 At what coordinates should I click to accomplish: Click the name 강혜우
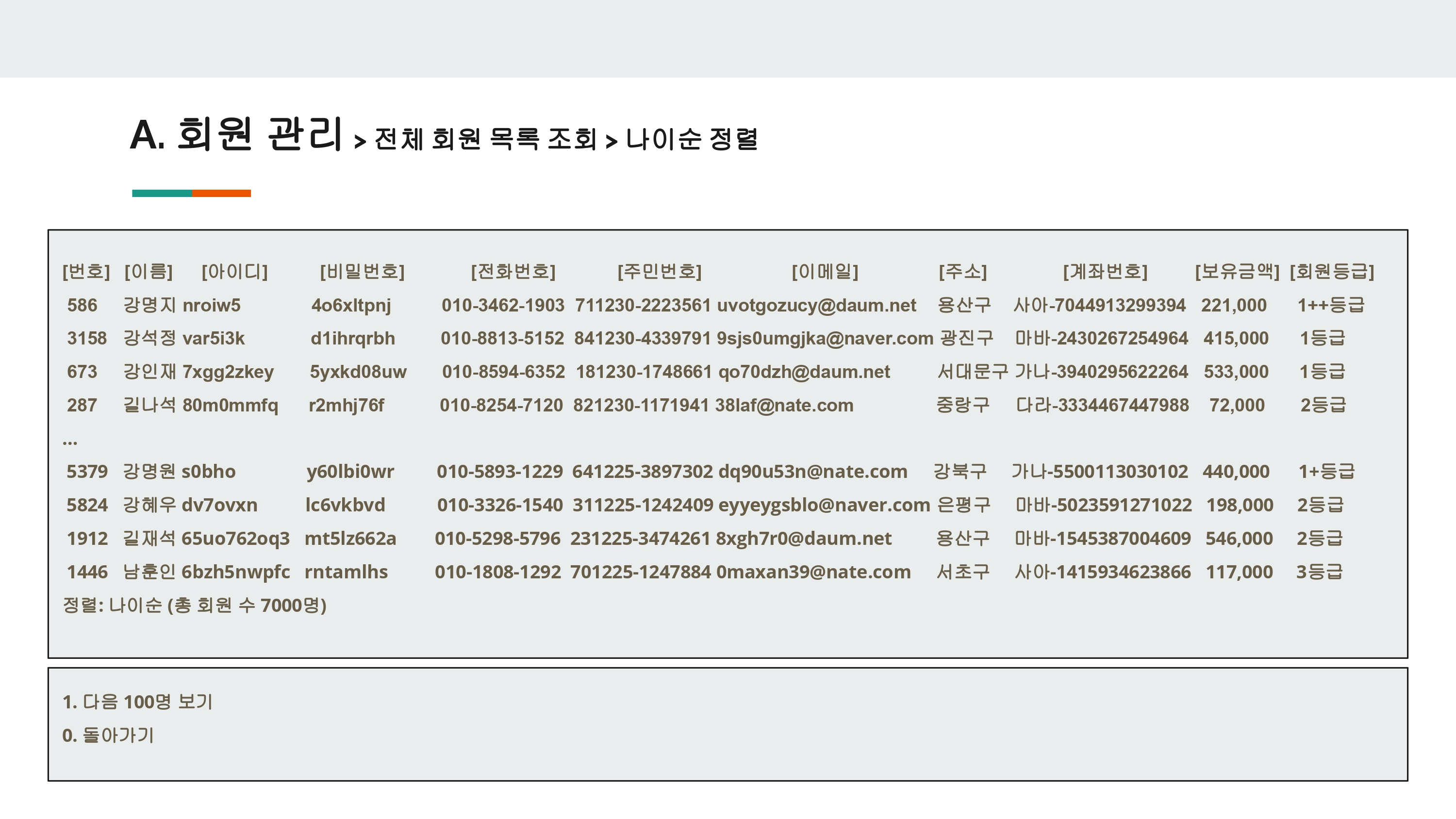(x=149, y=505)
